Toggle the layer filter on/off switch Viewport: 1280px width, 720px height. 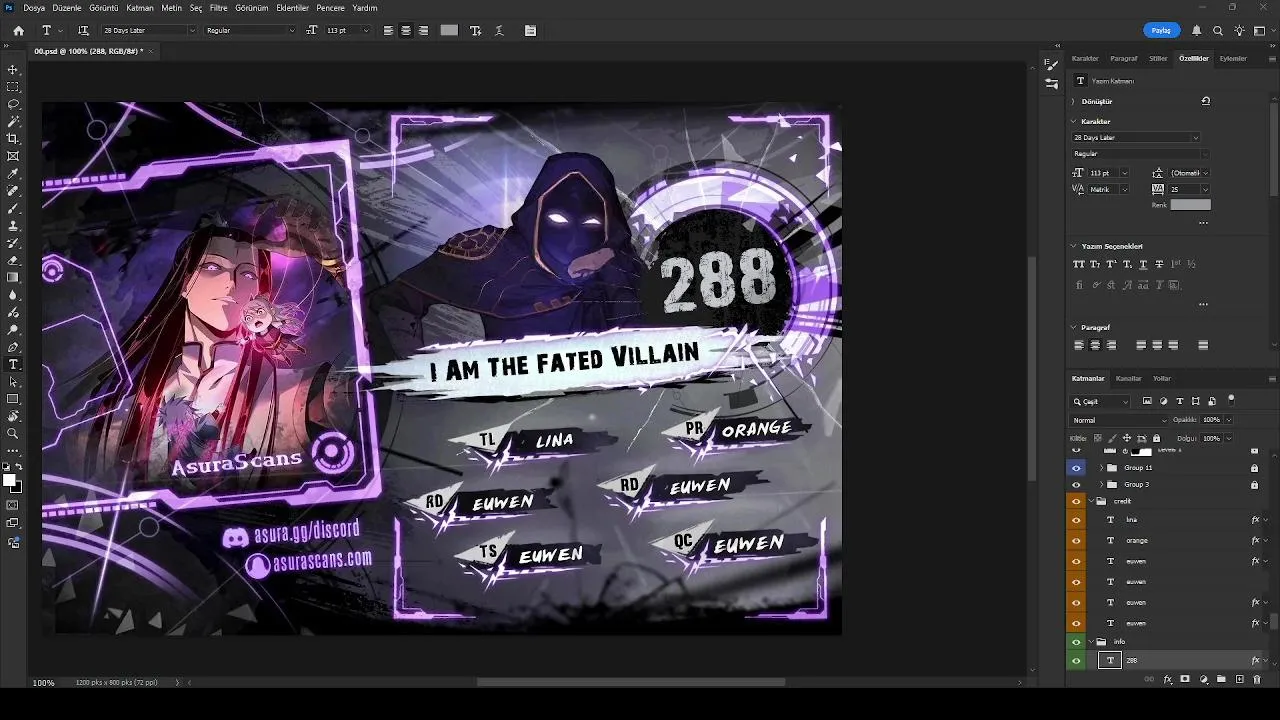point(1230,401)
